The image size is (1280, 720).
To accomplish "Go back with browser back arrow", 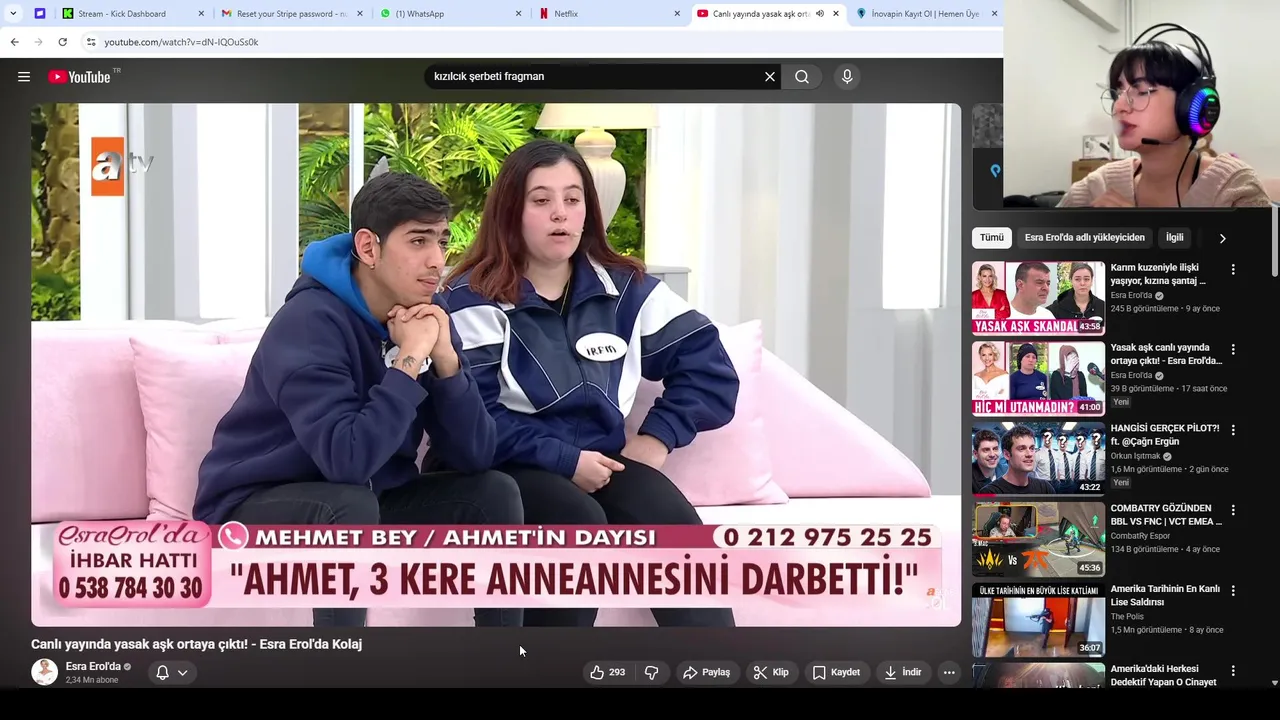I will 14,42.
